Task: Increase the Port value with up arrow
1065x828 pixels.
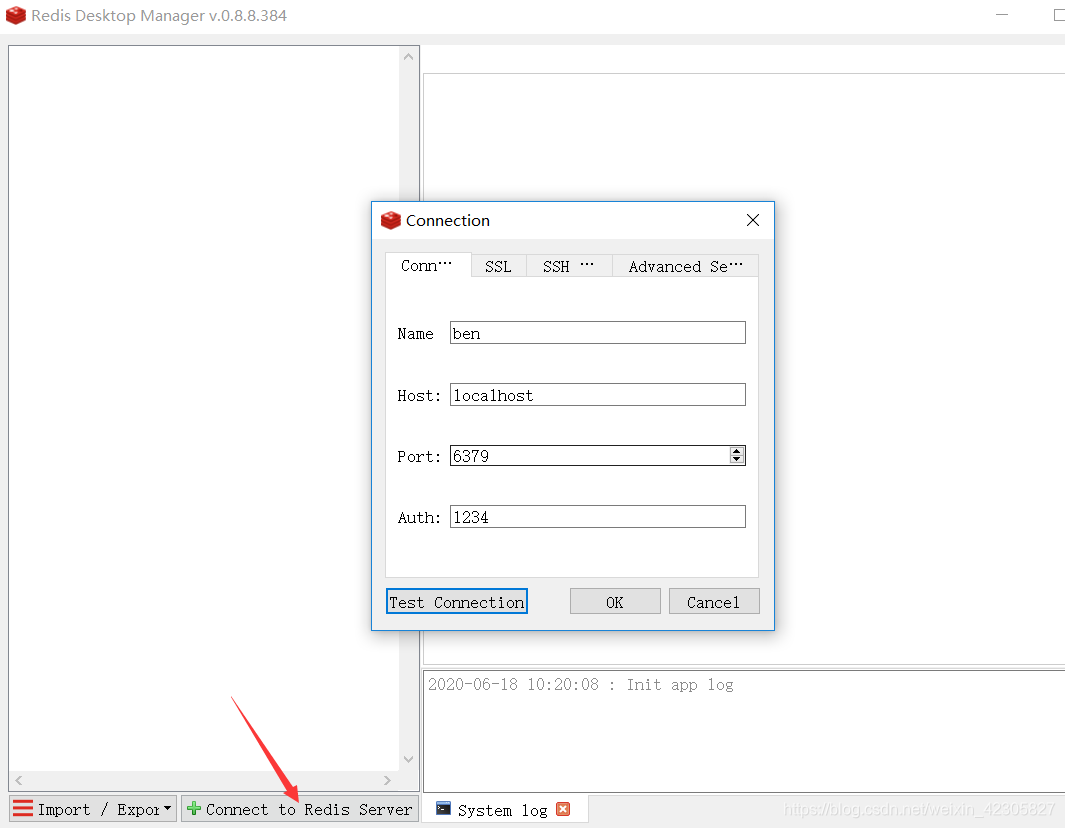Action: tap(737, 451)
